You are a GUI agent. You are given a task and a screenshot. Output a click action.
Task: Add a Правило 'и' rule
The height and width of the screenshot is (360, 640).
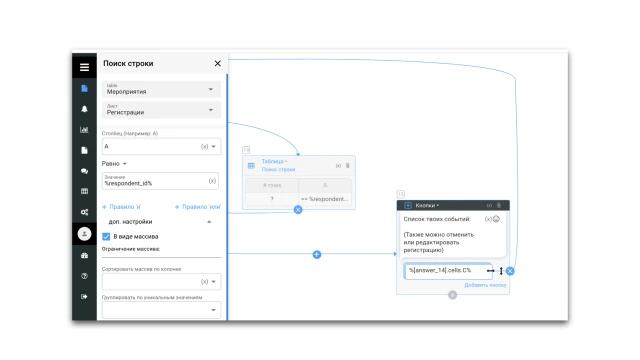pos(121,207)
